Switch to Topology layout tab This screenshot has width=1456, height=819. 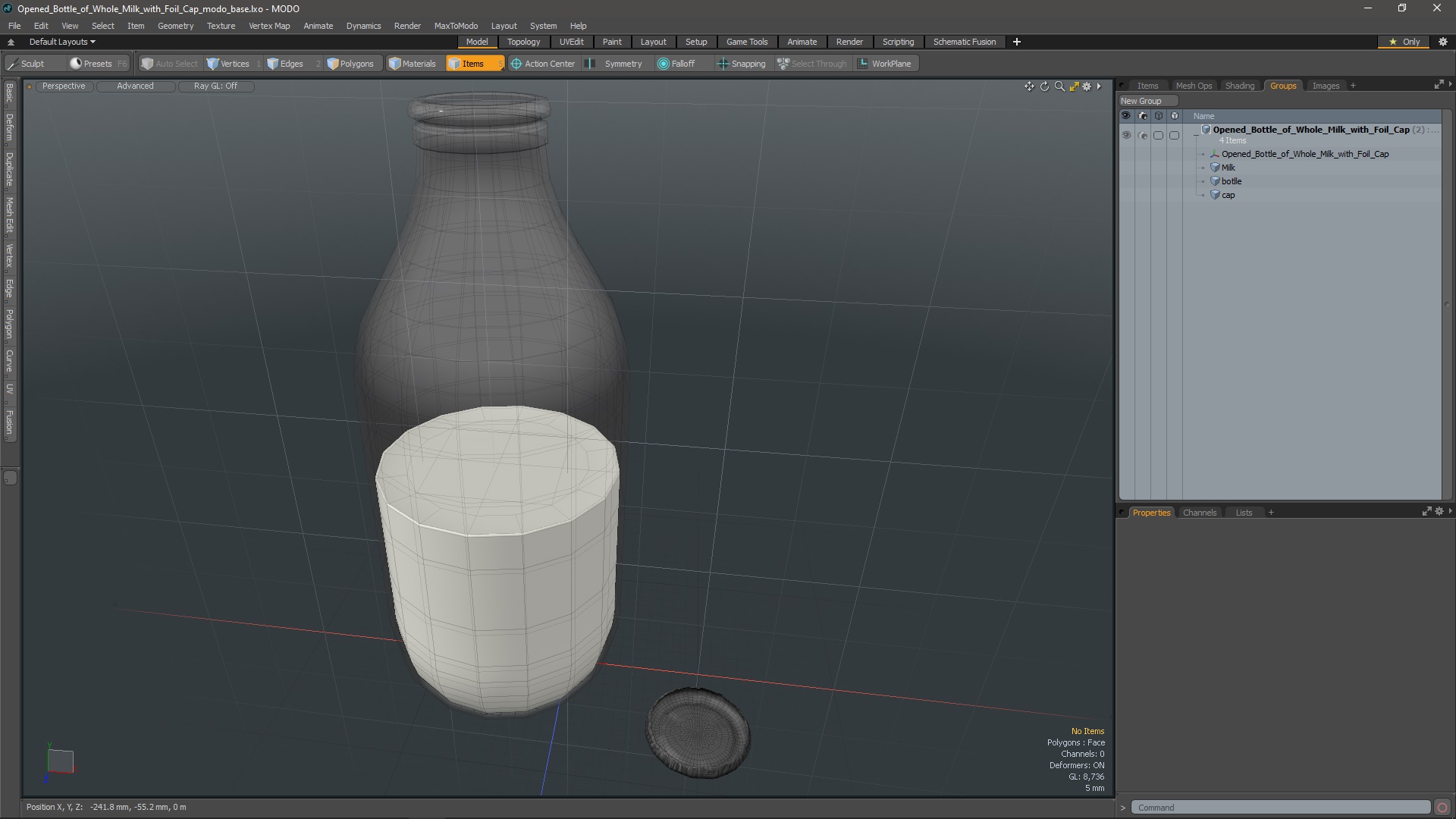[523, 42]
